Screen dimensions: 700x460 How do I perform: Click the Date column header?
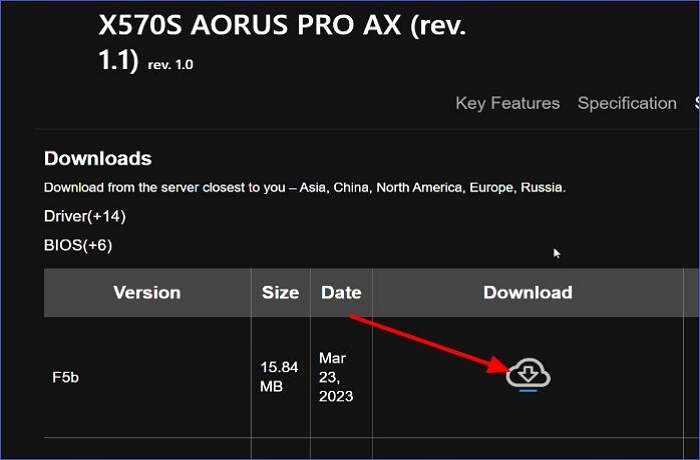(x=341, y=293)
